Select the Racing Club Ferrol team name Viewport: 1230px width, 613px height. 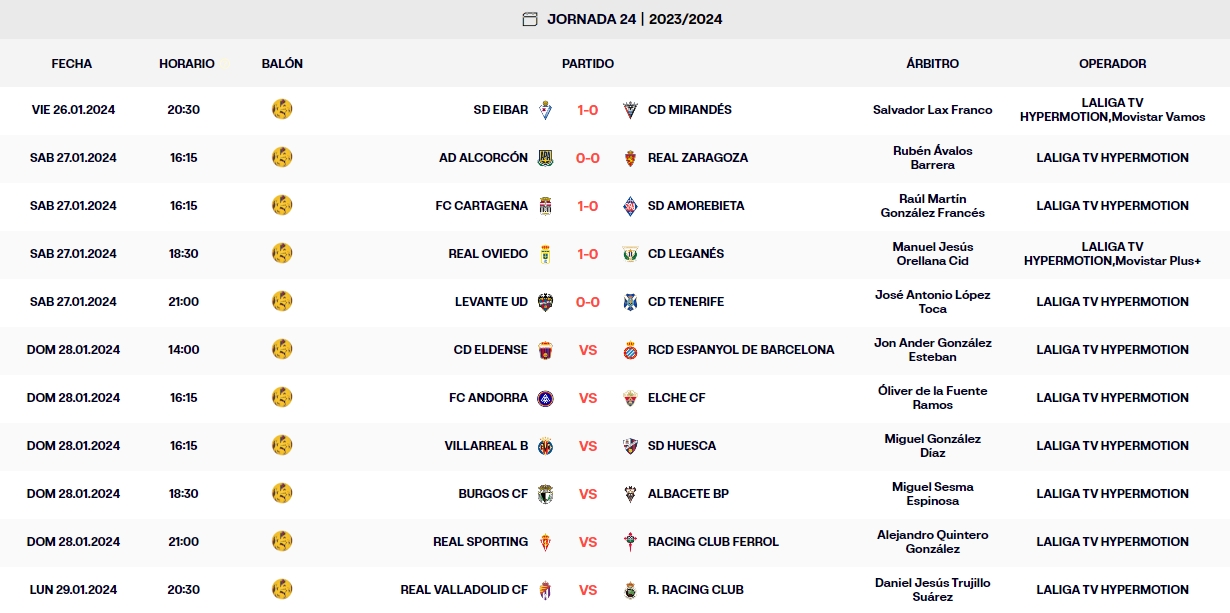point(713,542)
